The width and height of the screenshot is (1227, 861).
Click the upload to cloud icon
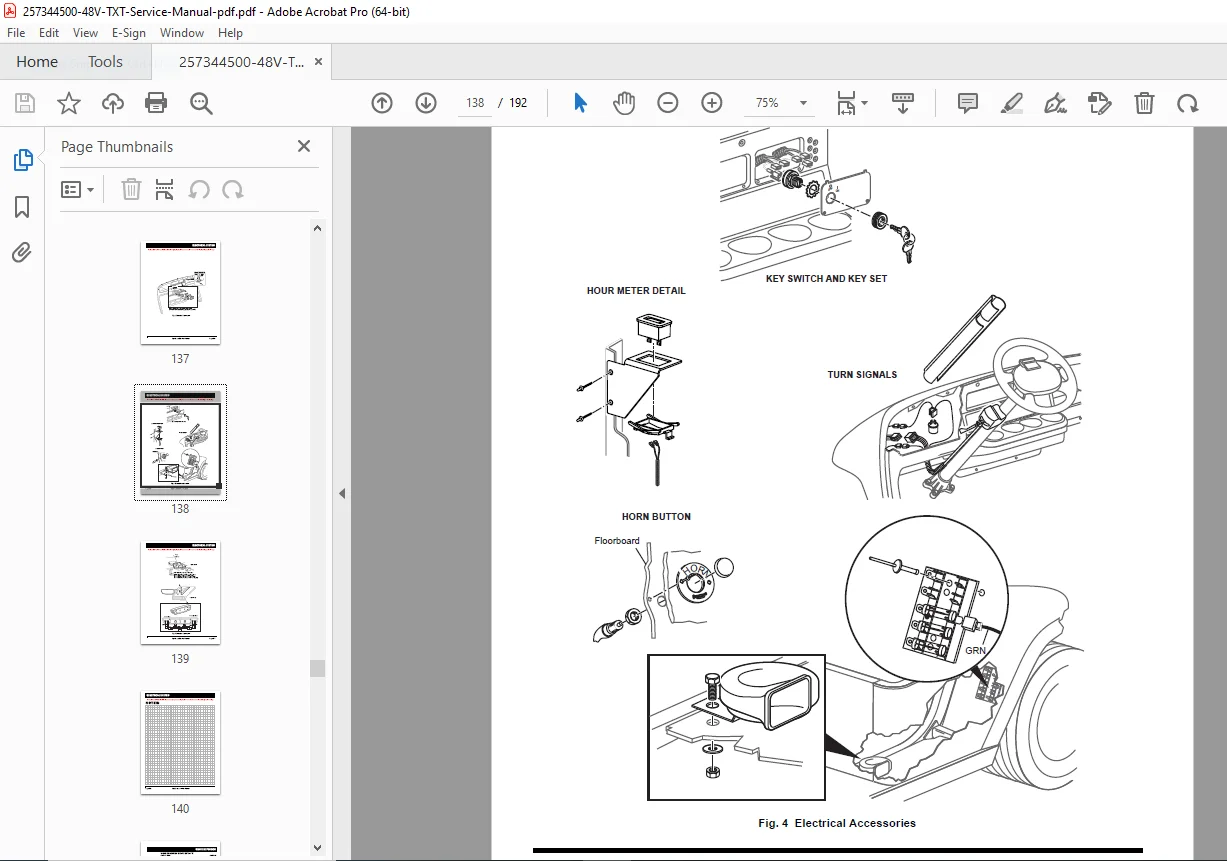pyautogui.click(x=112, y=103)
